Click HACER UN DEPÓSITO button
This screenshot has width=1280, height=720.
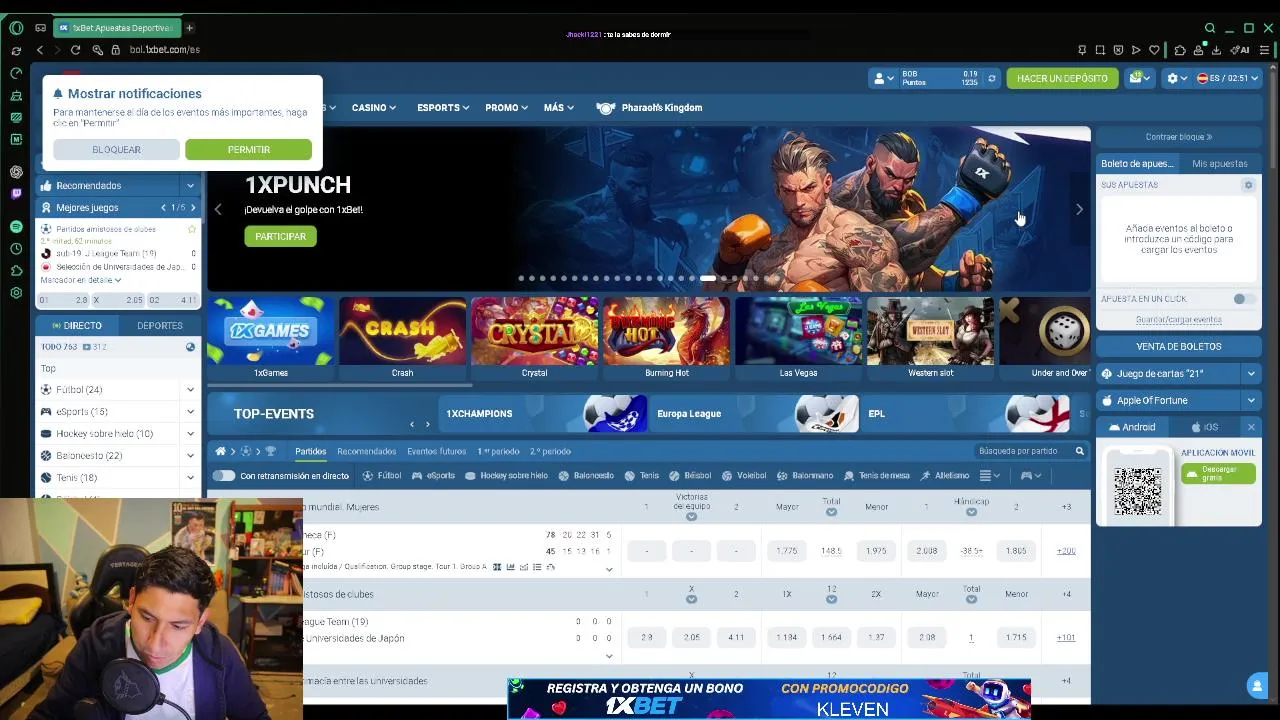[1062, 78]
